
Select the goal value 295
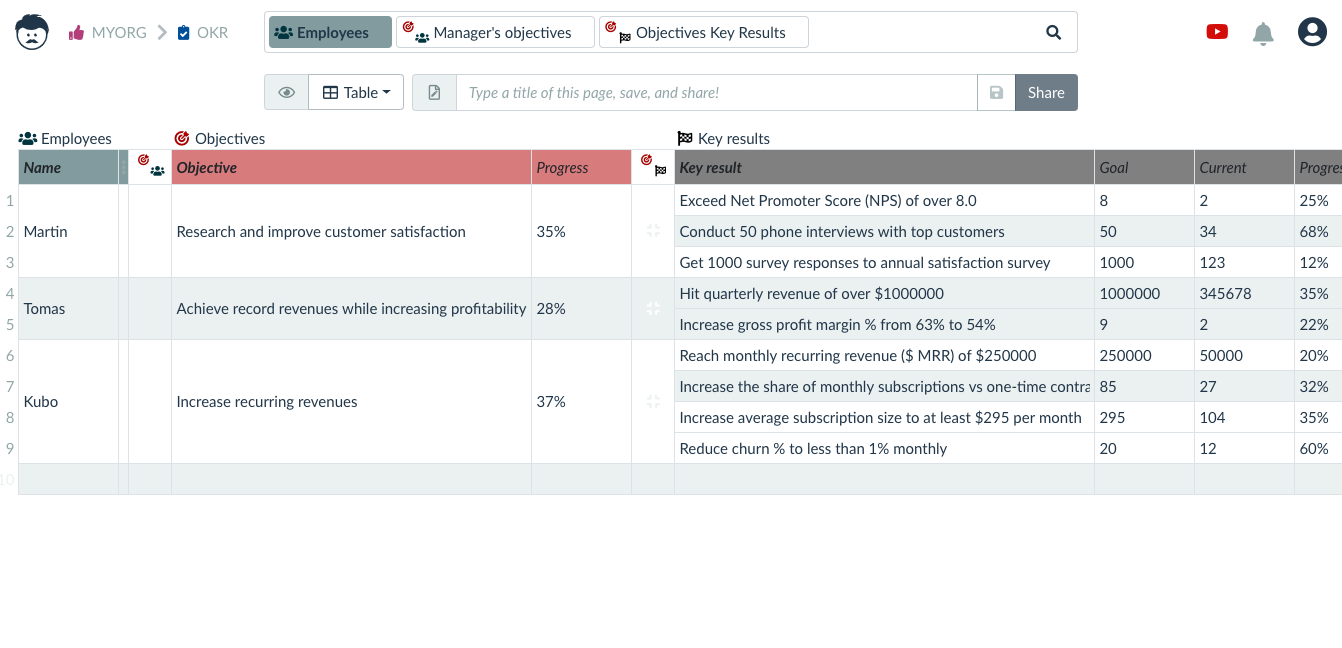(1144, 417)
